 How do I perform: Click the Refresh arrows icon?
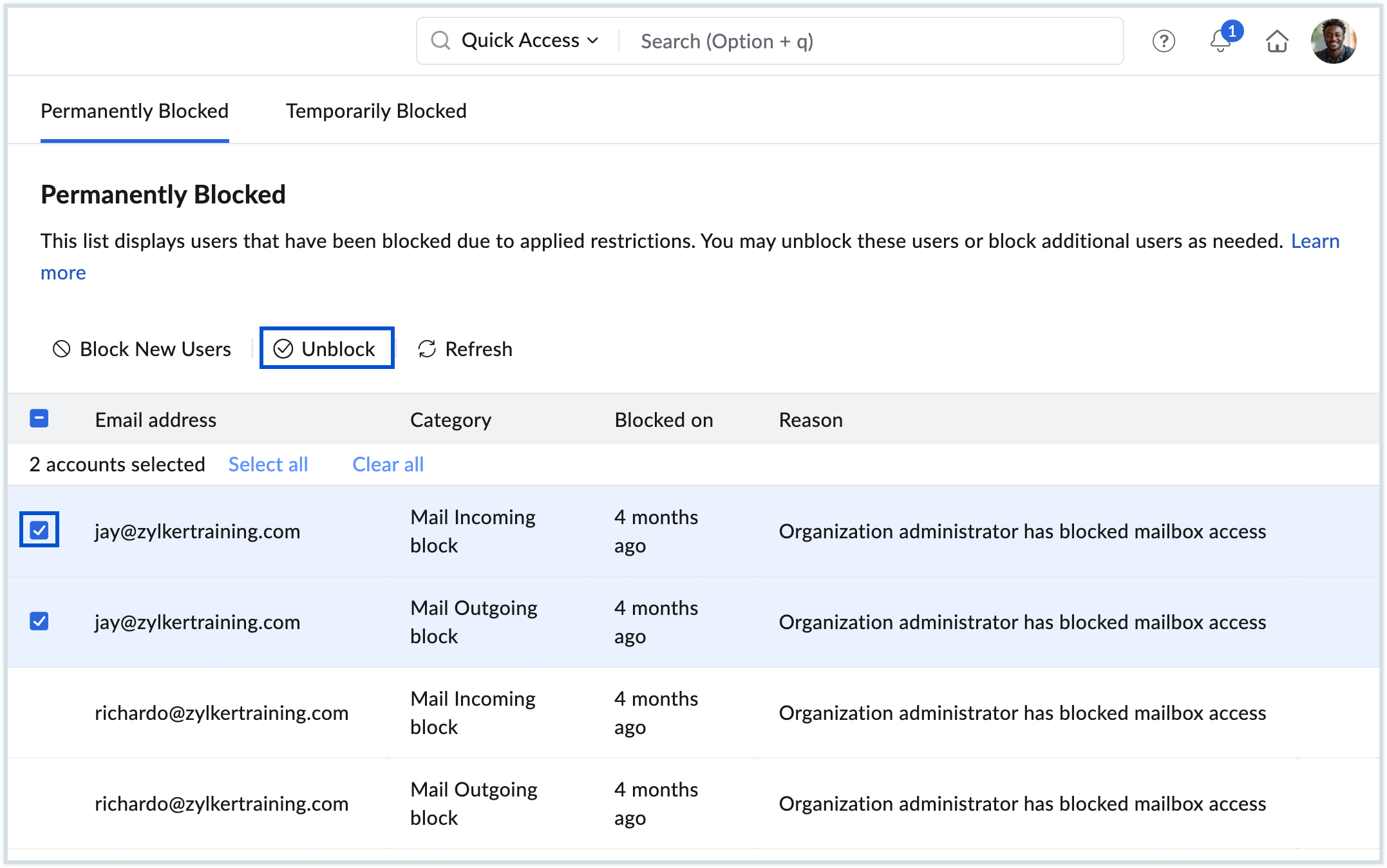pos(427,349)
